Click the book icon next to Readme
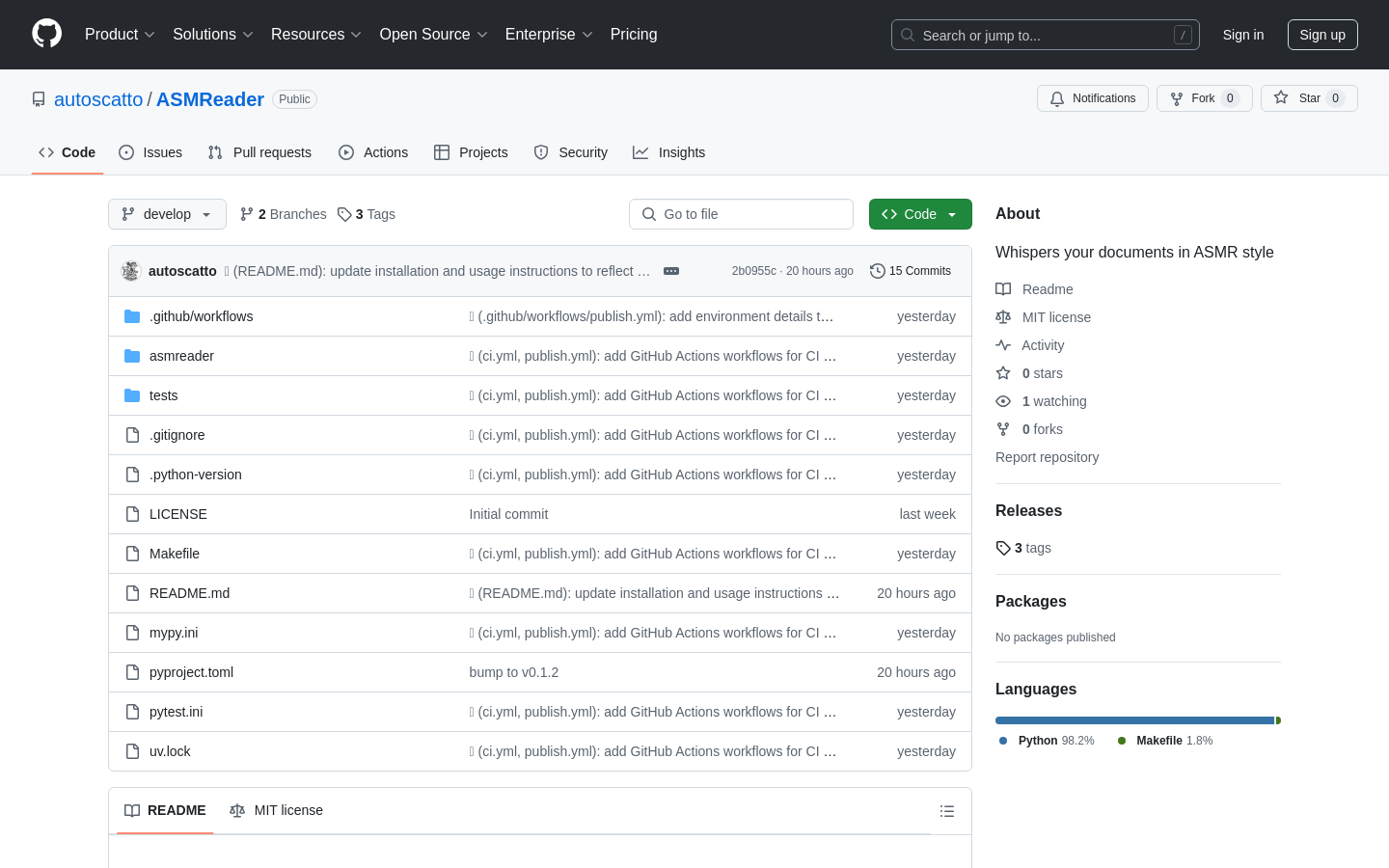Screen dimensions: 1389x868 coord(1003,289)
